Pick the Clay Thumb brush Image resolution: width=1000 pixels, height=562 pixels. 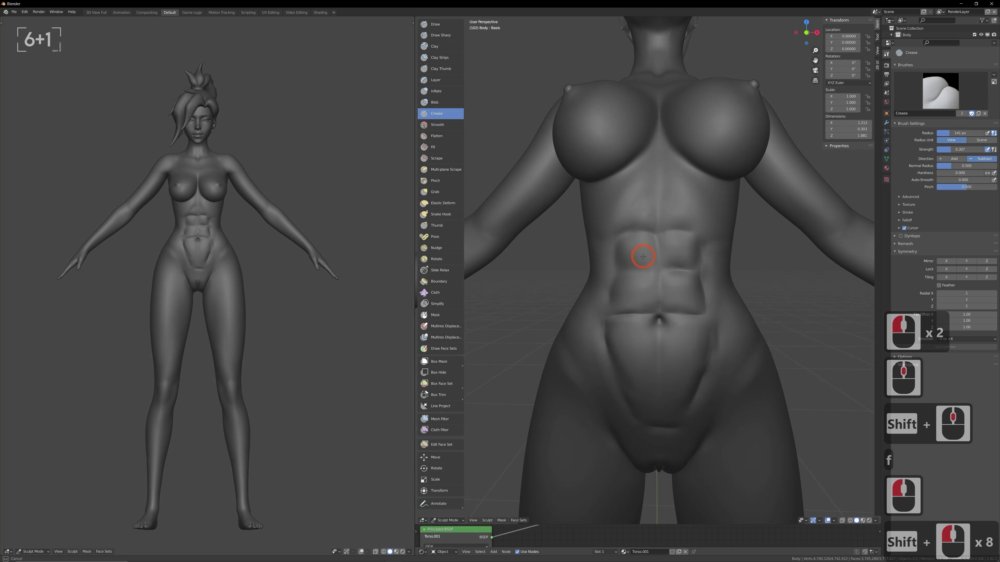[440, 69]
